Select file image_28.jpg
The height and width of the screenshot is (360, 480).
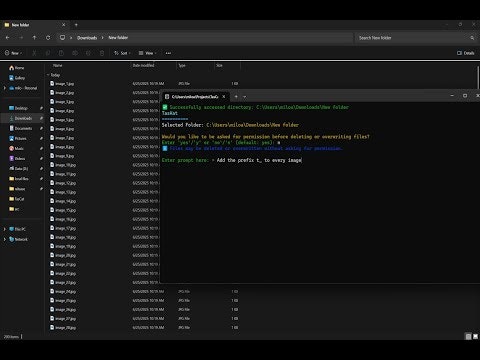[x=63, y=328]
